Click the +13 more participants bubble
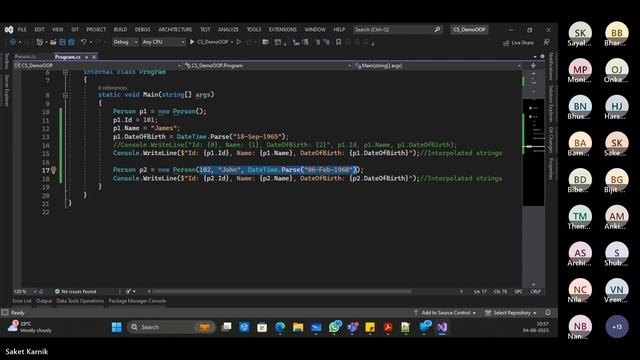 coord(617,327)
